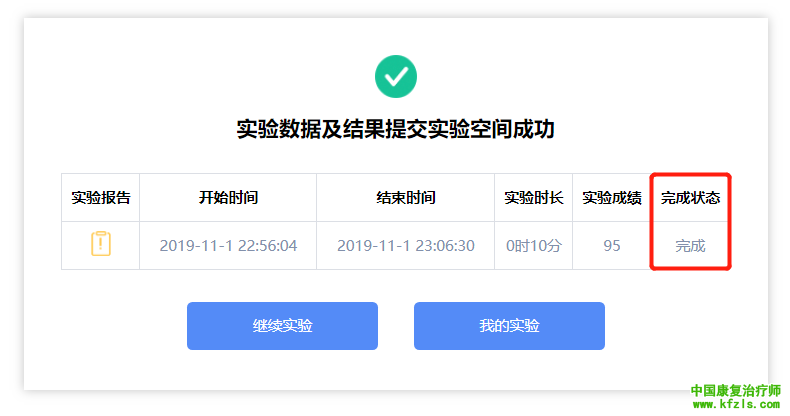Click the 完成状态 column header
790x416 pixels.
coord(690,197)
